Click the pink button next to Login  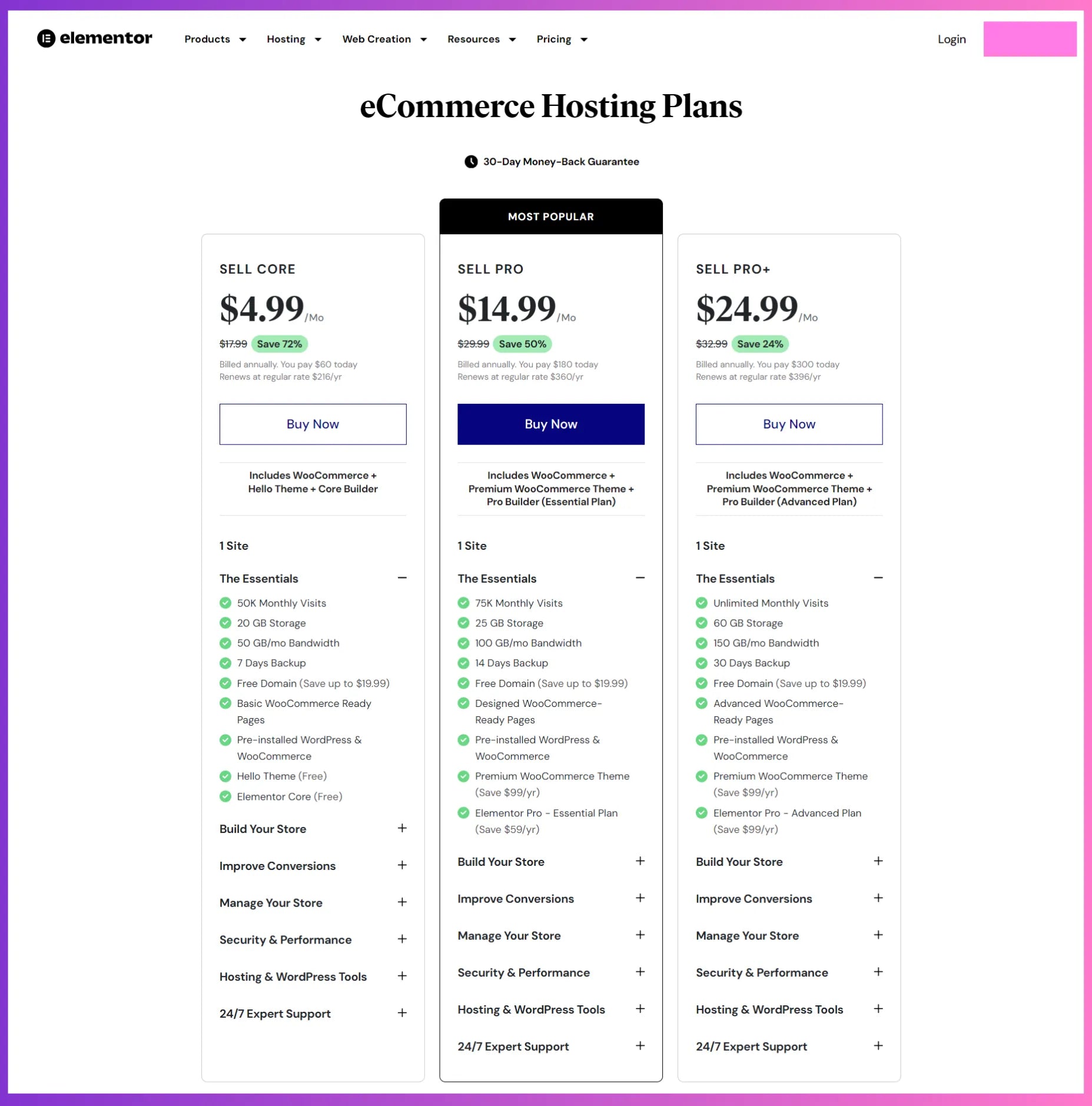(x=1030, y=39)
